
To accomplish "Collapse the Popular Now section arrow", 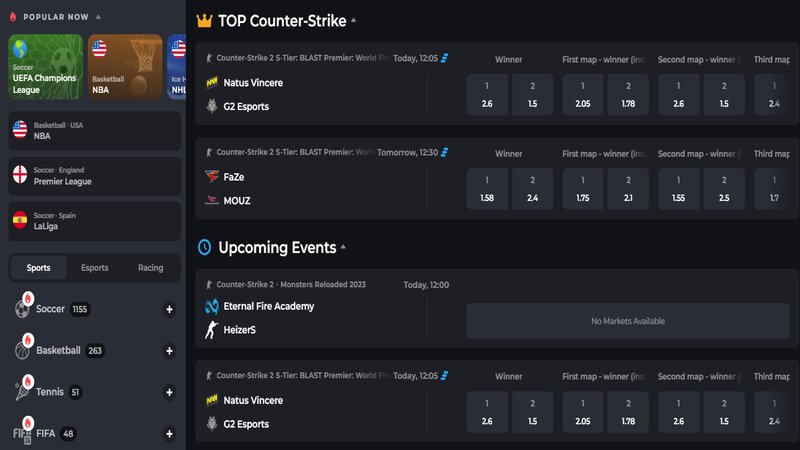I will click(98, 17).
